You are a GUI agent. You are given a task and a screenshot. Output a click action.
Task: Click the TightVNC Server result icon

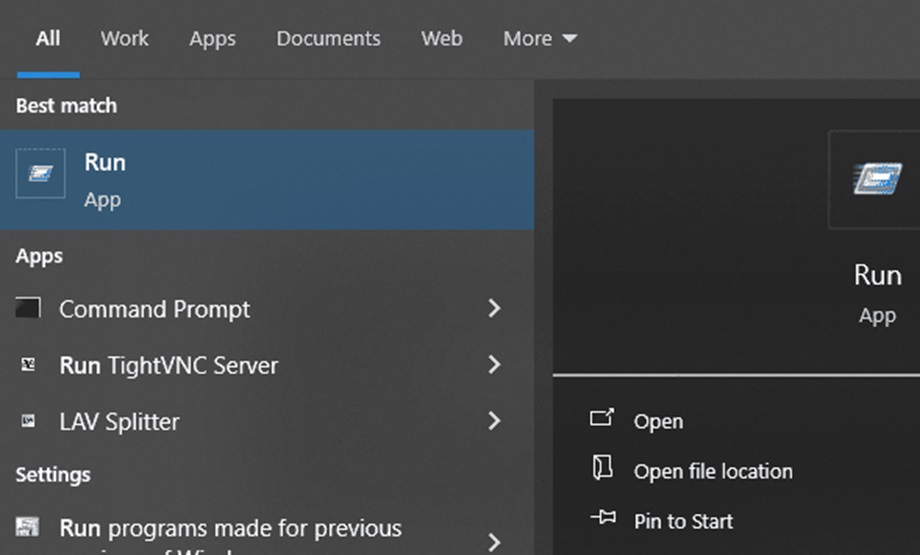29,365
